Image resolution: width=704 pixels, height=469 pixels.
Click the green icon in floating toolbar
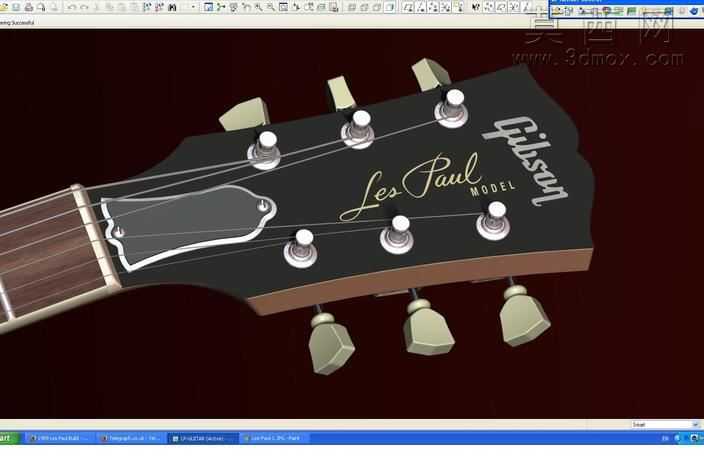[632, 11]
